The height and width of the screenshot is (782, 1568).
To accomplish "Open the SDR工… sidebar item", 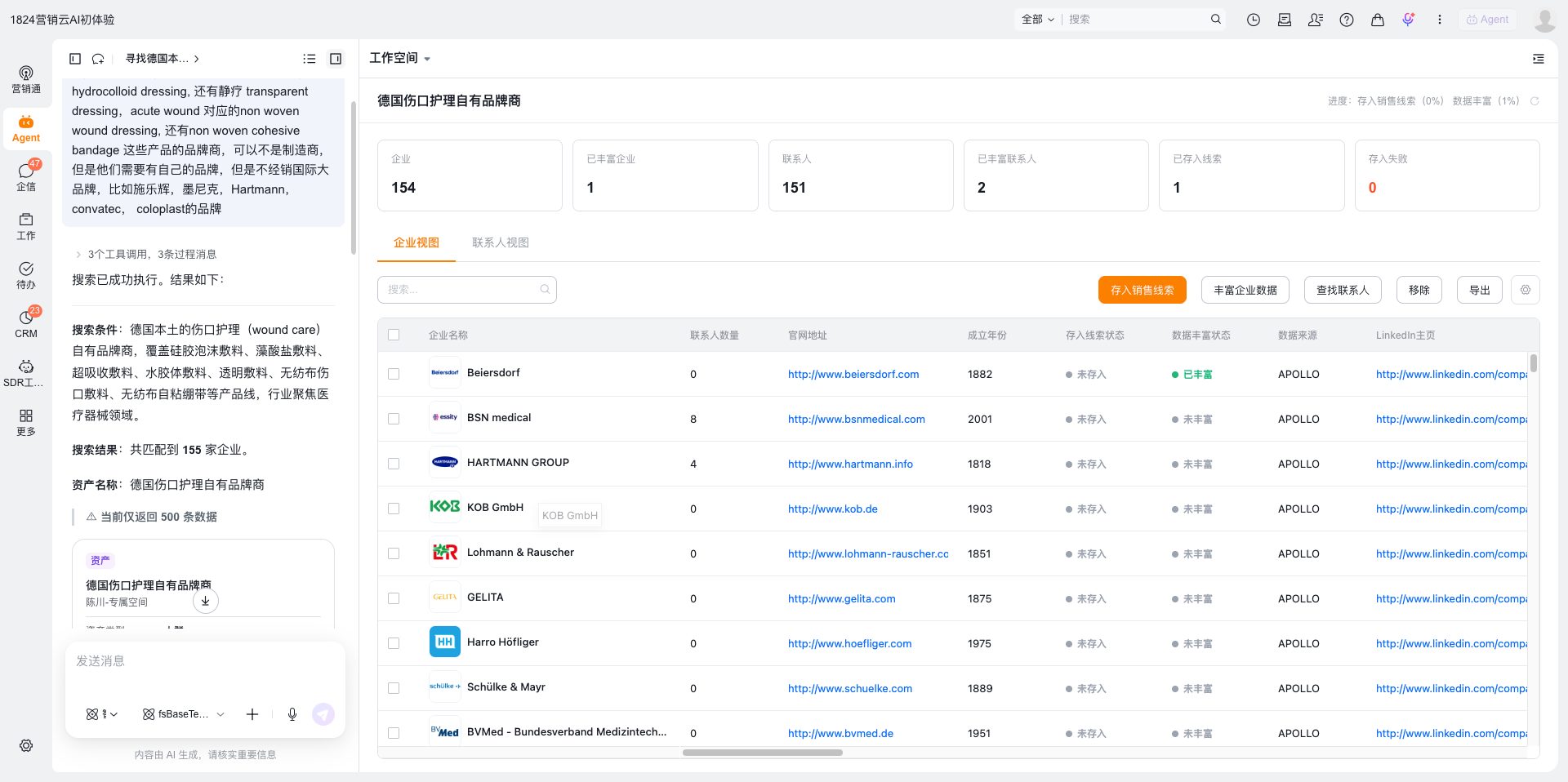I will coord(26,374).
